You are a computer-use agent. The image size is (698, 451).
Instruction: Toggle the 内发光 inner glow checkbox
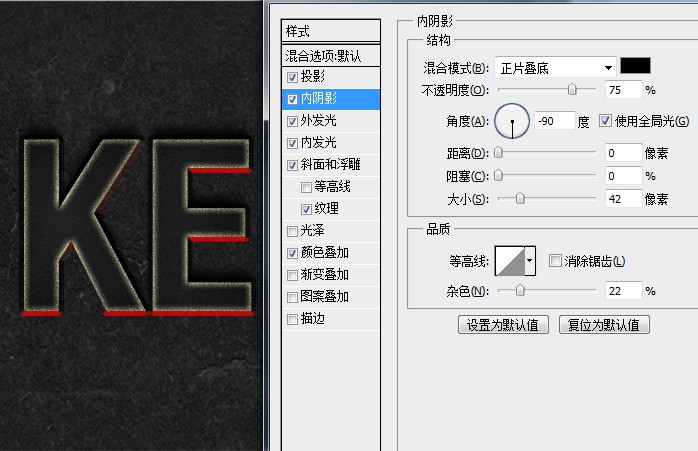[x=292, y=143]
